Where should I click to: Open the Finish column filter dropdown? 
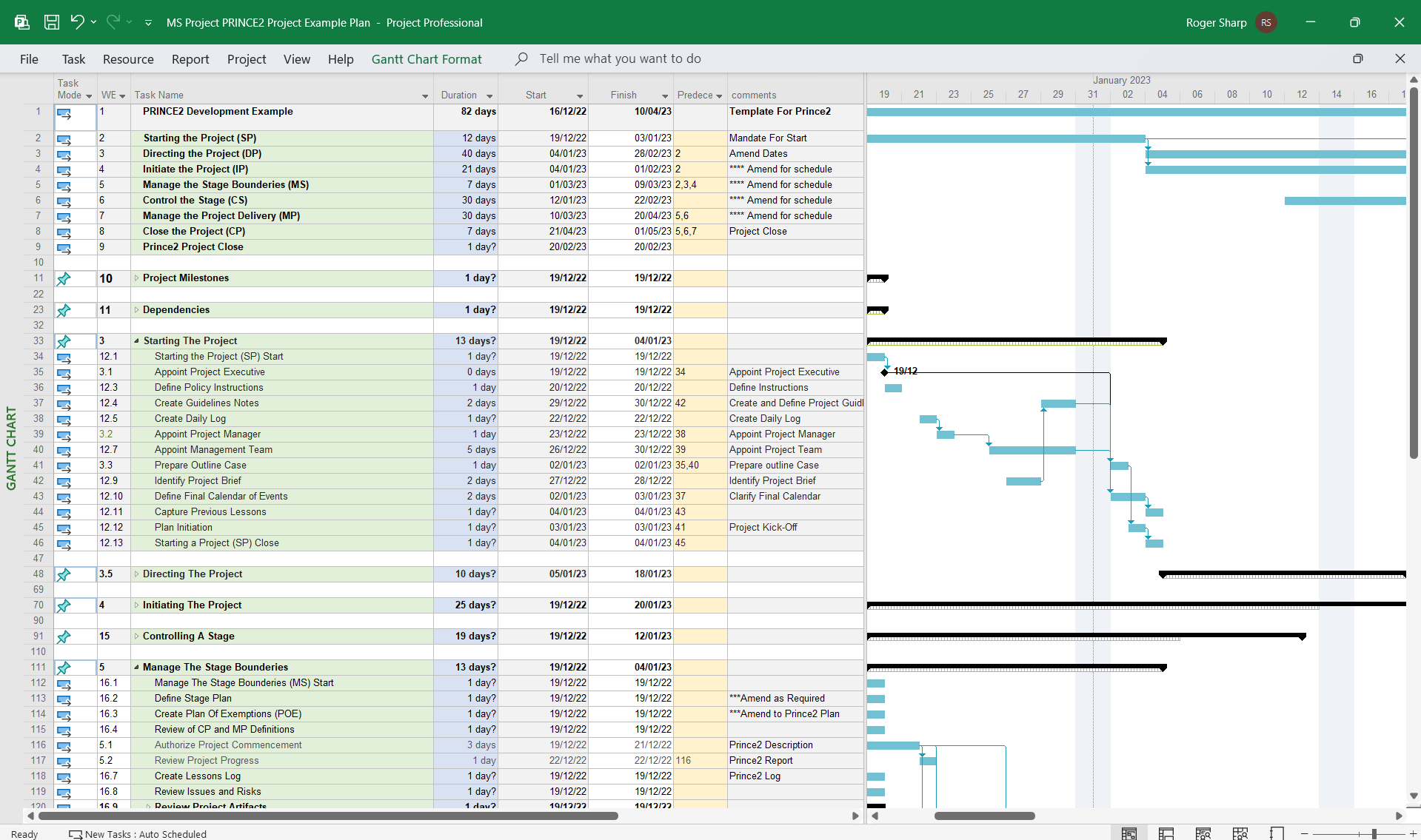(x=665, y=96)
